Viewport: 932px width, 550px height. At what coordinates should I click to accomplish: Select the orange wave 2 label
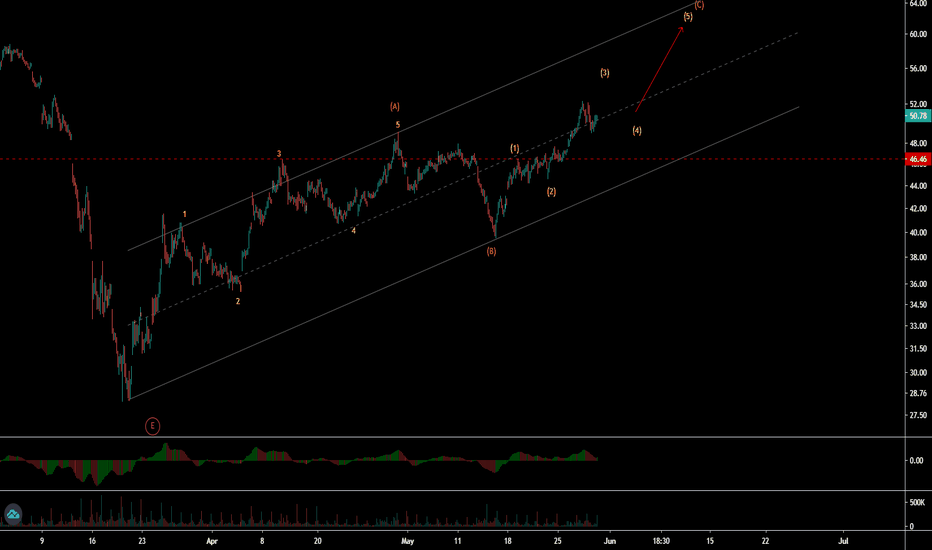(238, 301)
